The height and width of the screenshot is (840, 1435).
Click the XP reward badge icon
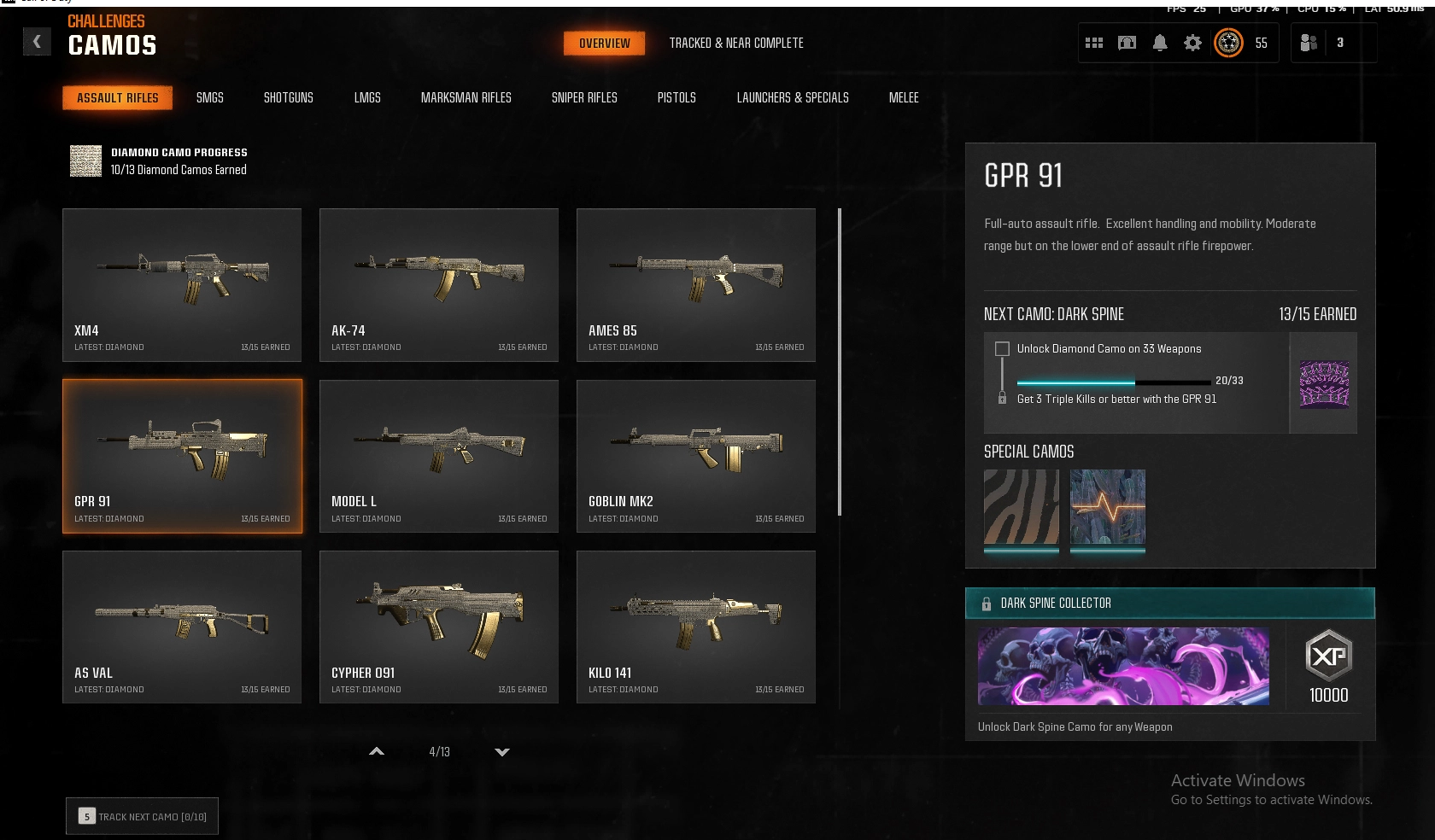click(x=1328, y=656)
